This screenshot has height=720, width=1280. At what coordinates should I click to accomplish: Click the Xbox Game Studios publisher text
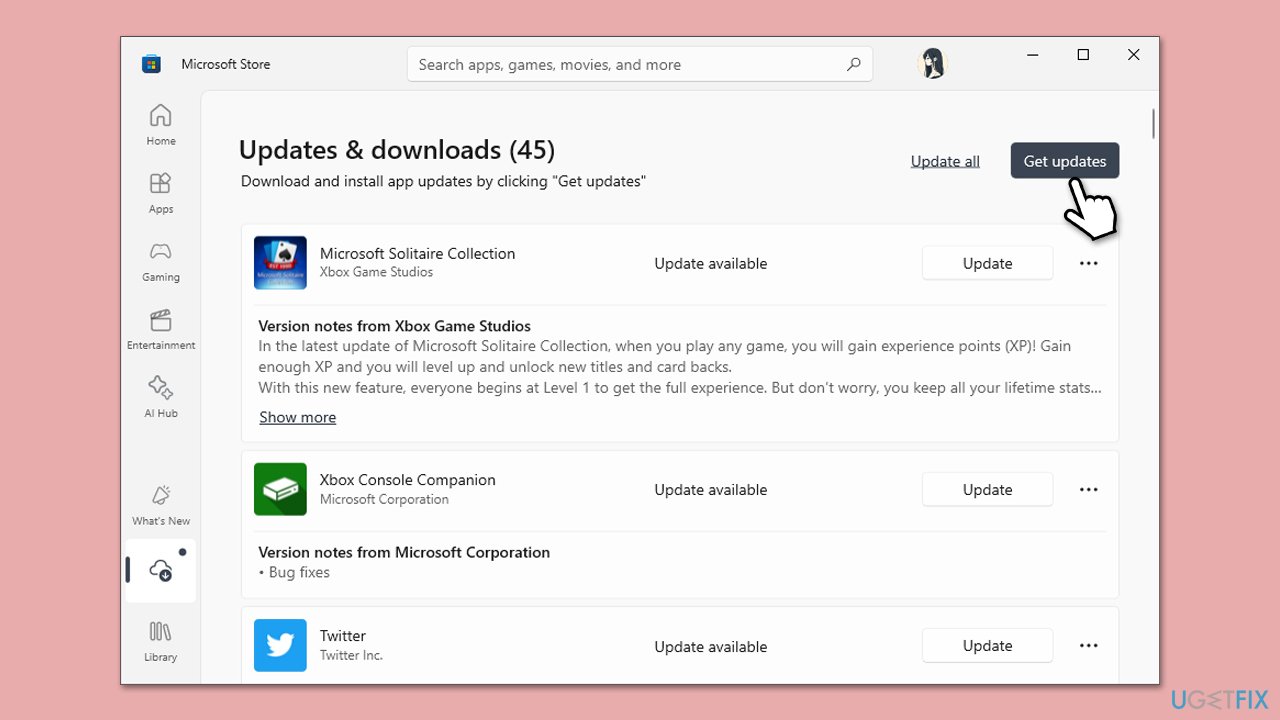[376, 272]
